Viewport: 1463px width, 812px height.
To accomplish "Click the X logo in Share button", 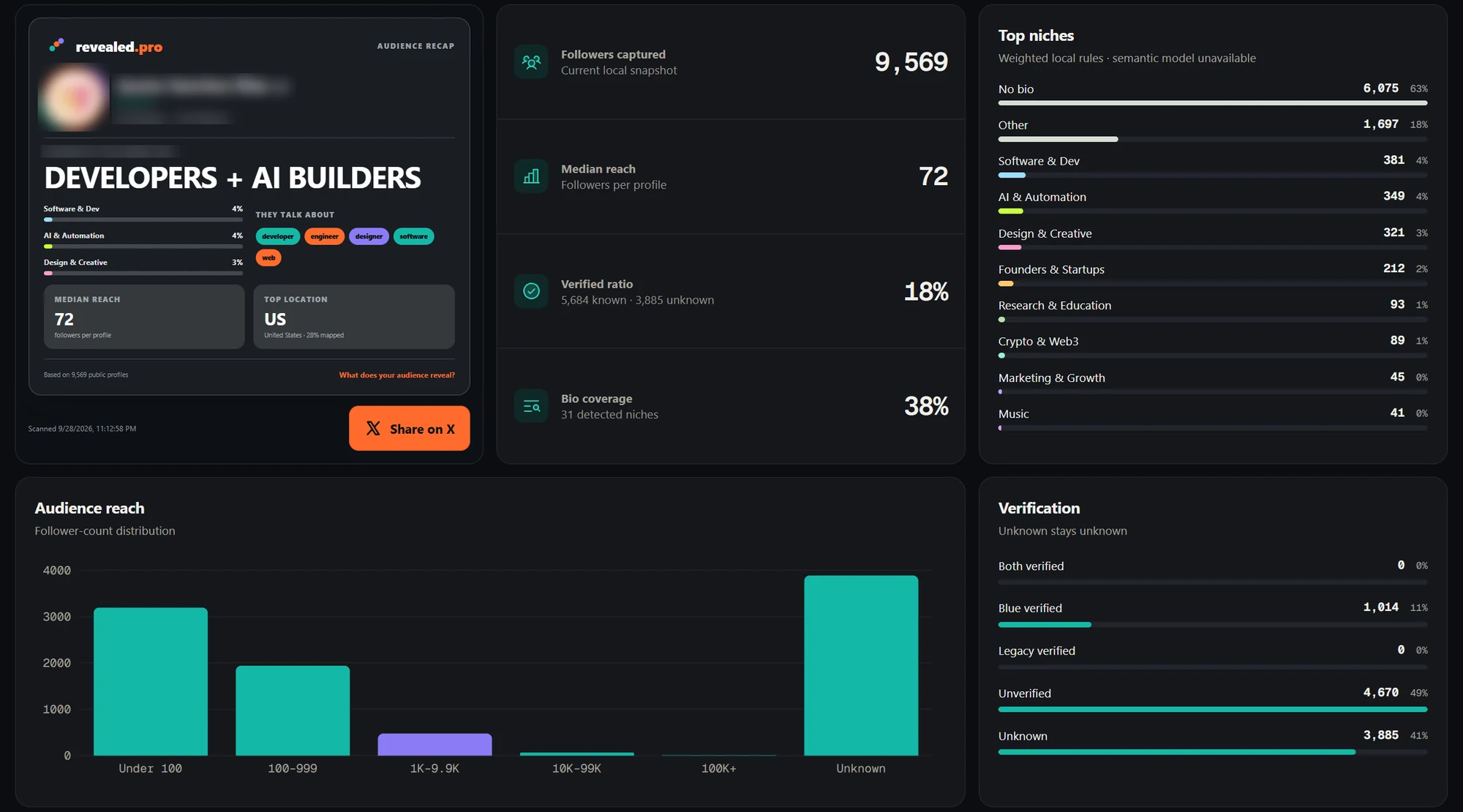I will (373, 429).
